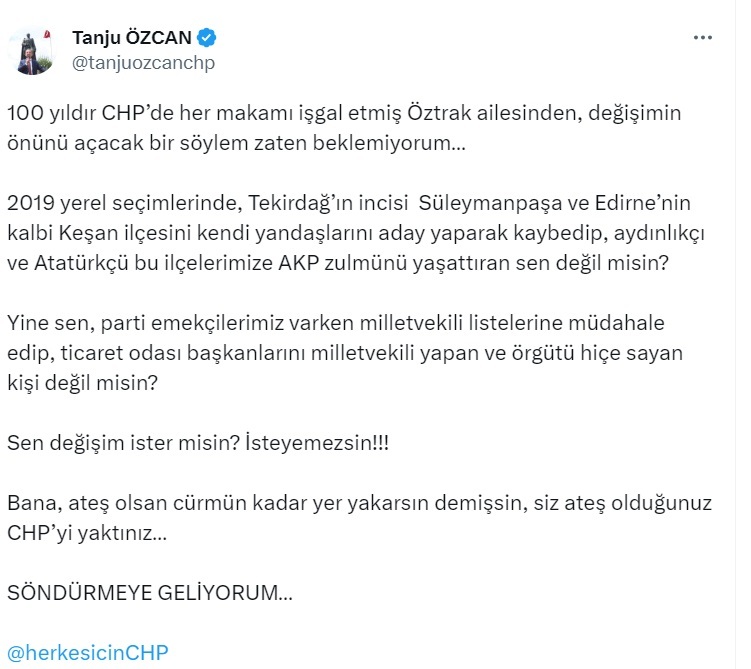Click the word 'Atatürkçü' in the tweet
The width and height of the screenshot is (751, 669).
click(81, 263)
